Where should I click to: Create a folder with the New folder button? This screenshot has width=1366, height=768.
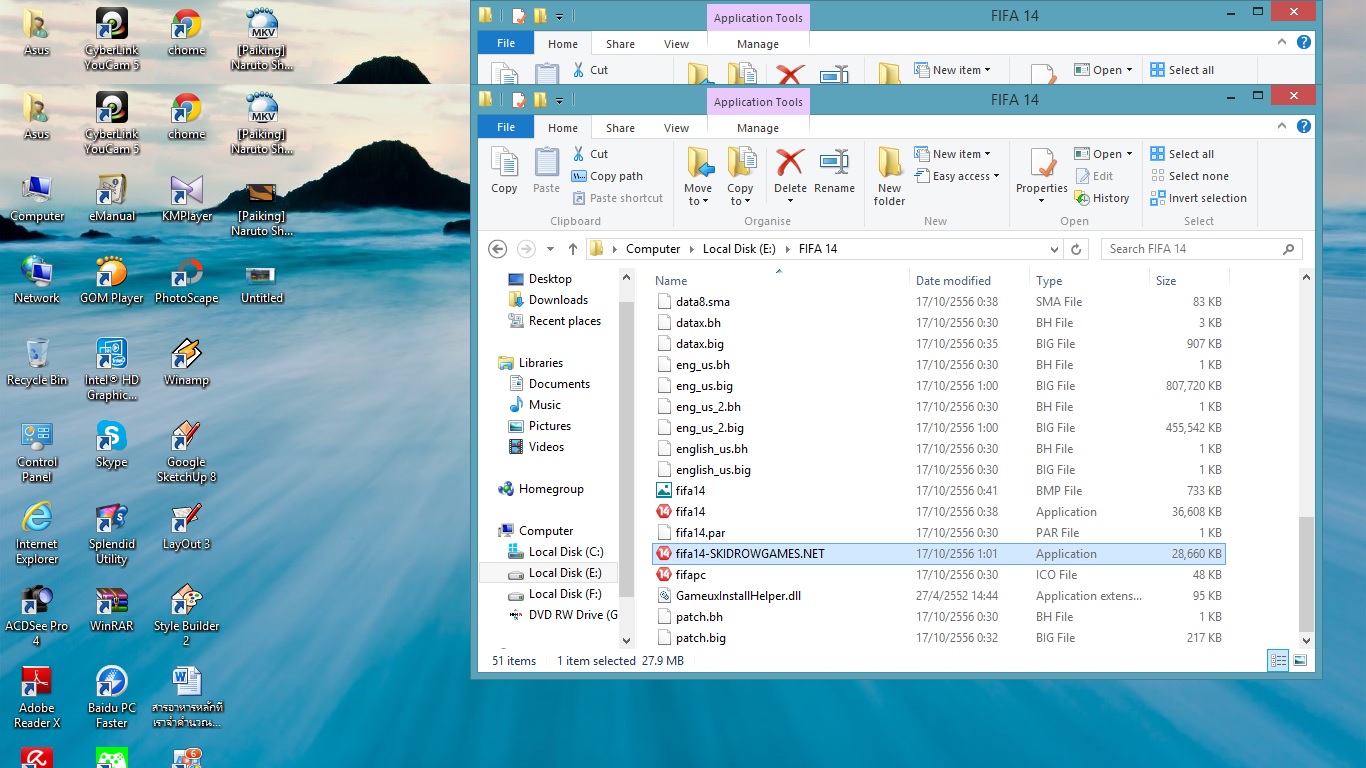pos(889,177)
